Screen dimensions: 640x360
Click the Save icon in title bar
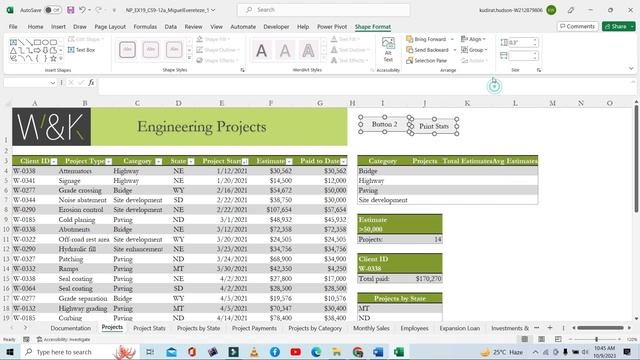(x=71, y=10)
